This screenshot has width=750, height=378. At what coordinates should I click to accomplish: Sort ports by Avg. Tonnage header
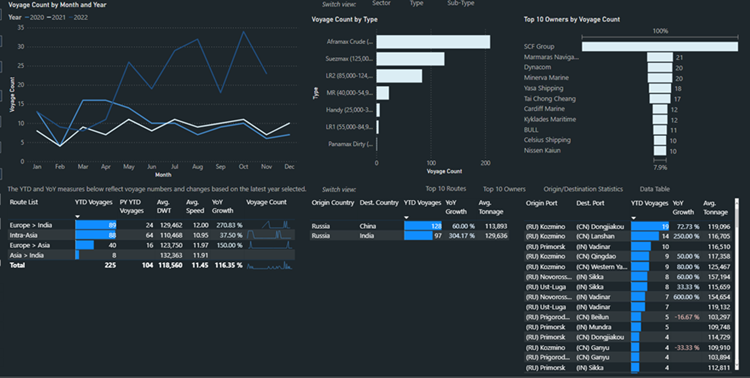click(716, 208)
